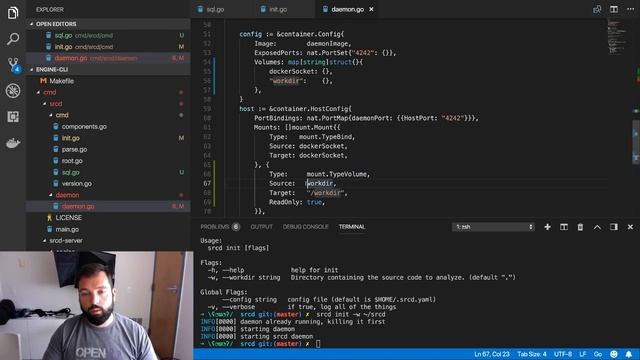
Task: Select daemon.go in the file tree
Action: (108, 207)
